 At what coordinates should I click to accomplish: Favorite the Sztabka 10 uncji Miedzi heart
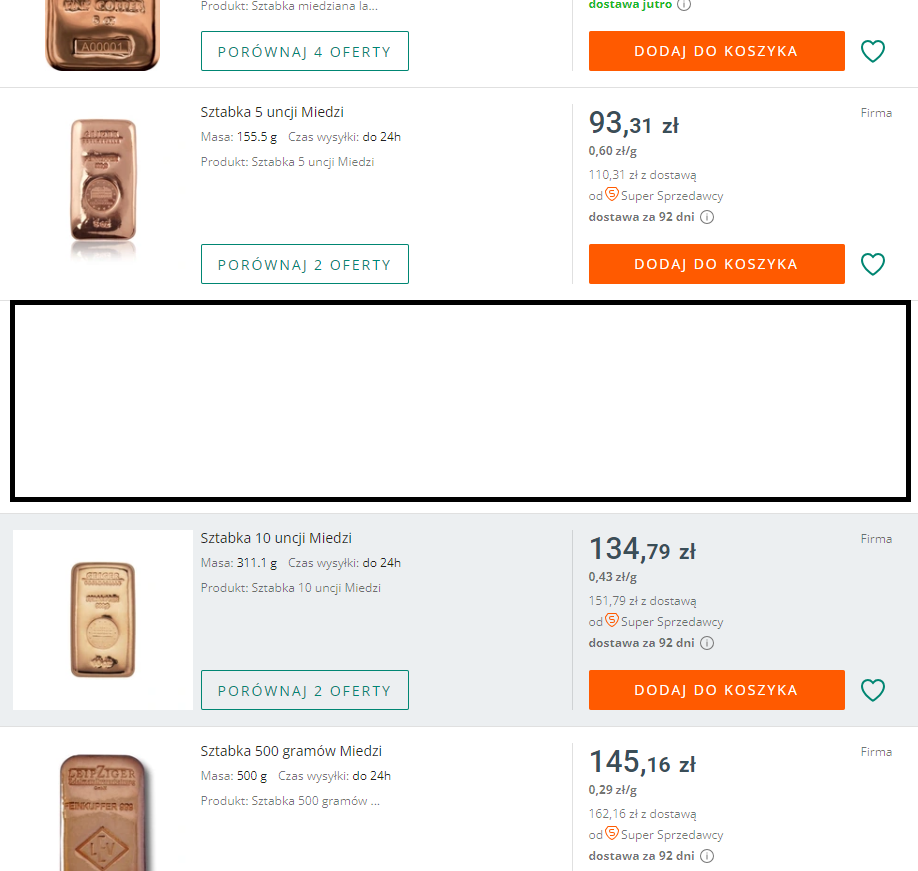(x=873, y=690)
